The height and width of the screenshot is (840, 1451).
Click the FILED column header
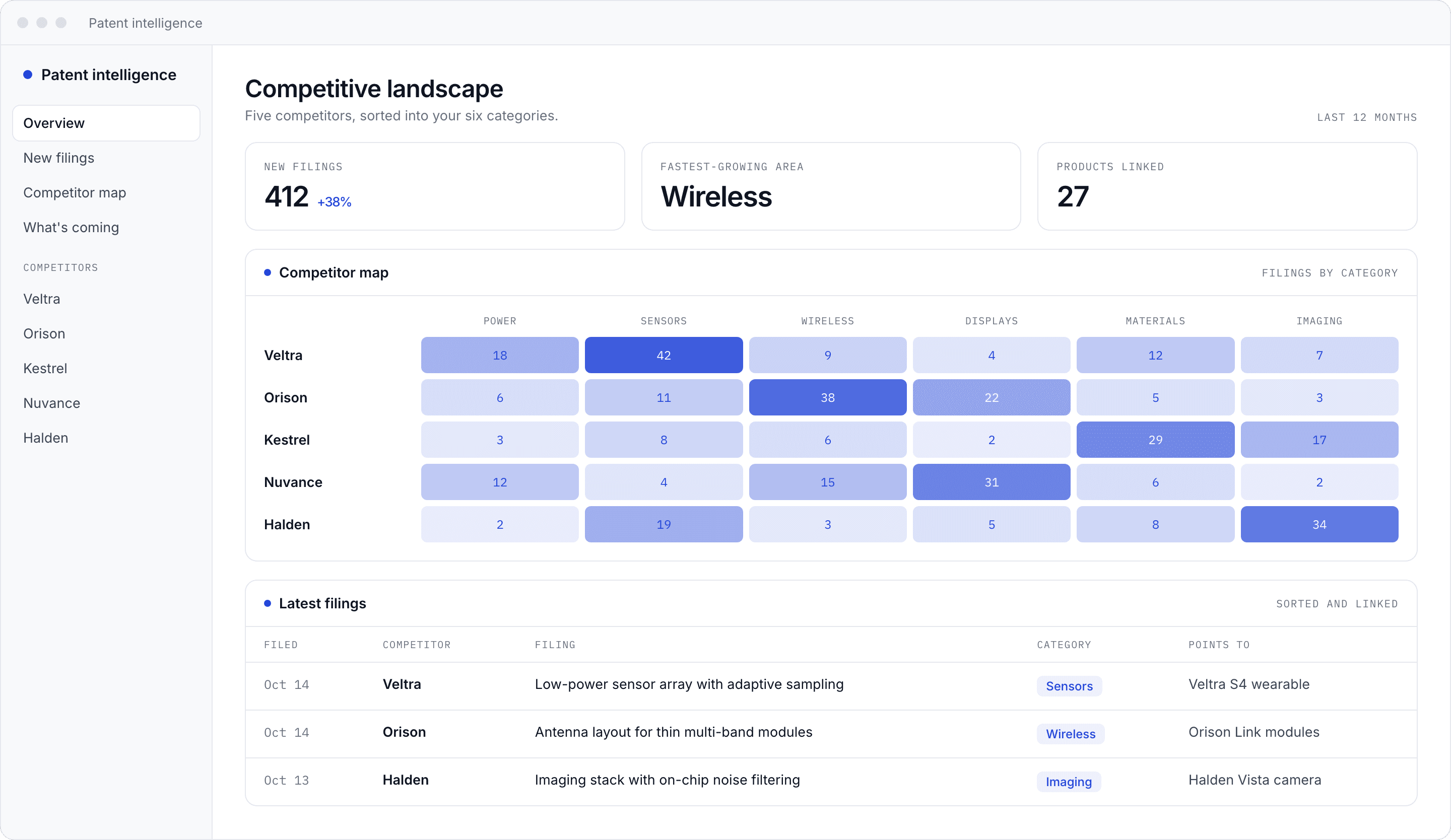(281, 645)
